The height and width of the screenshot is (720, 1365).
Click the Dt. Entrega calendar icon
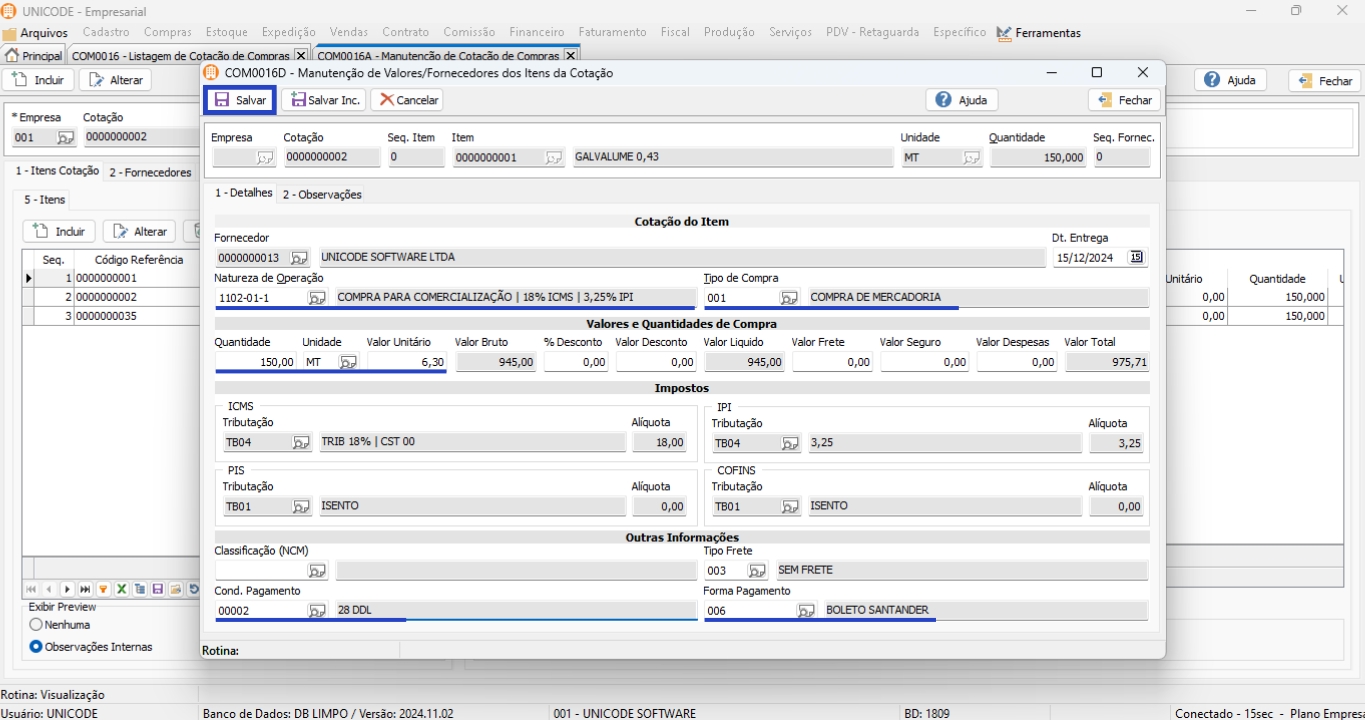coord(1136,258)
